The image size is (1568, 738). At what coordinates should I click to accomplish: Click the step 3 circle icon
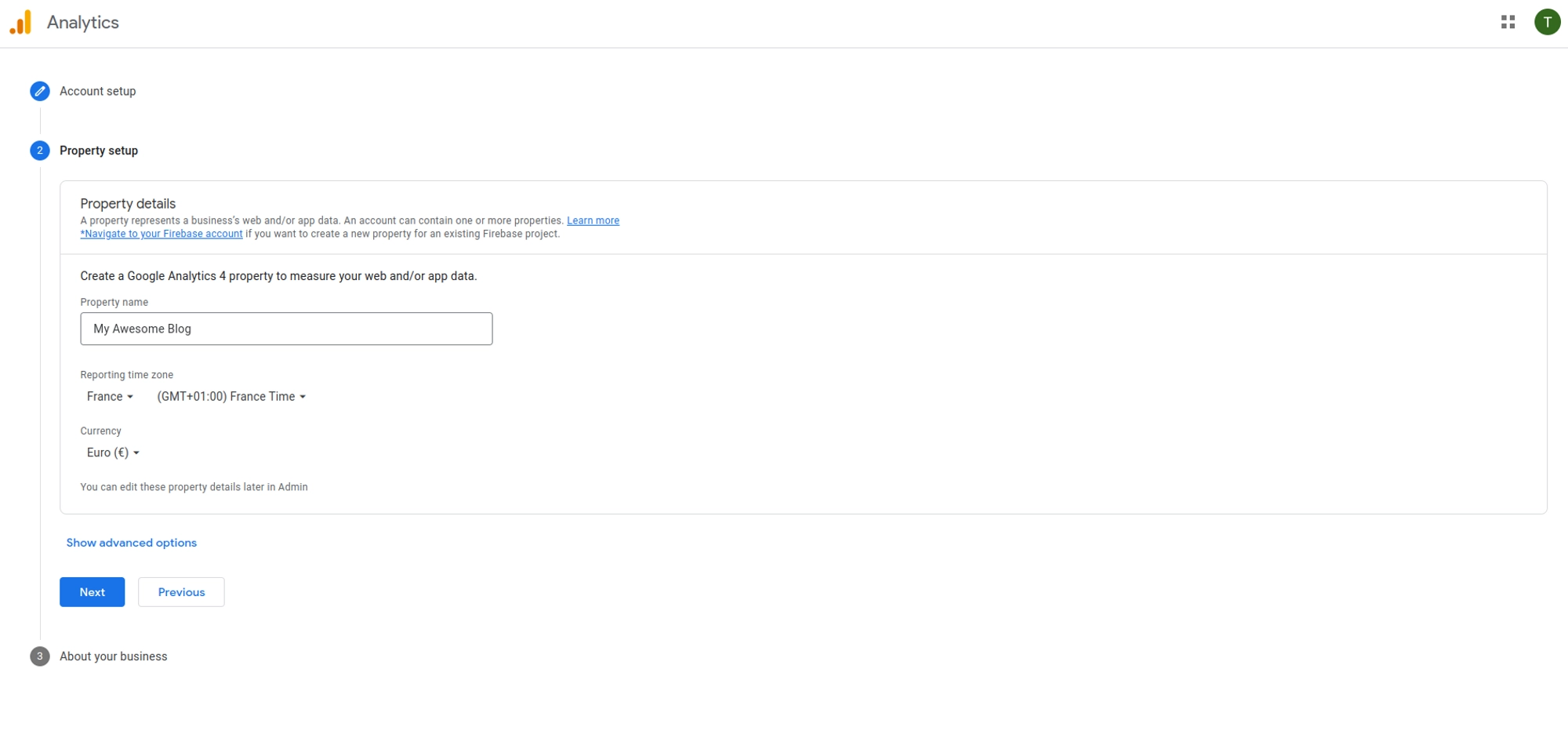click(40, 656)
